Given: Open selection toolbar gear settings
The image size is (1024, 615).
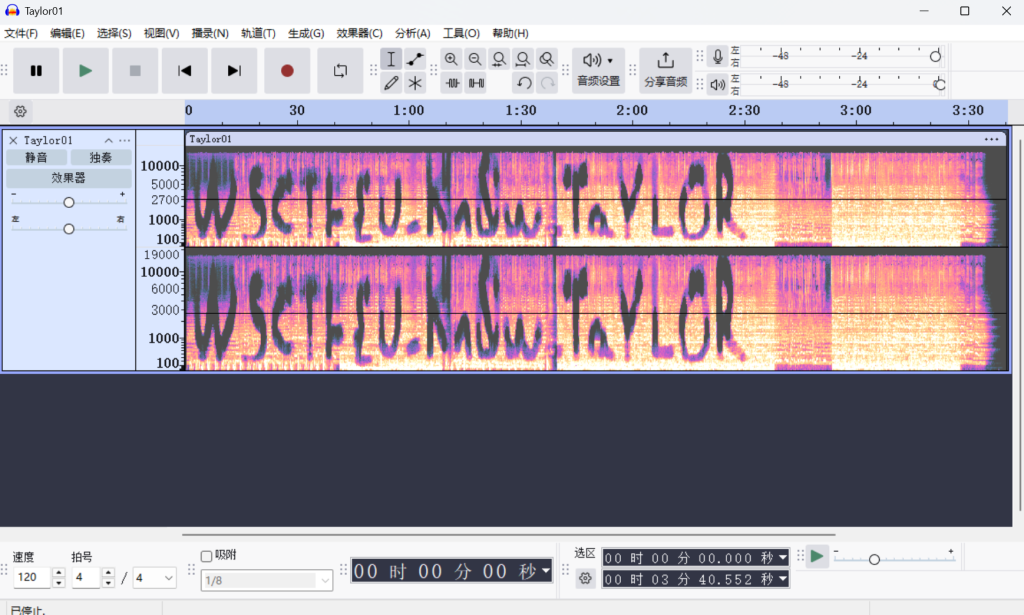Looking at the screenshot, I should click(x=585, y=578).
